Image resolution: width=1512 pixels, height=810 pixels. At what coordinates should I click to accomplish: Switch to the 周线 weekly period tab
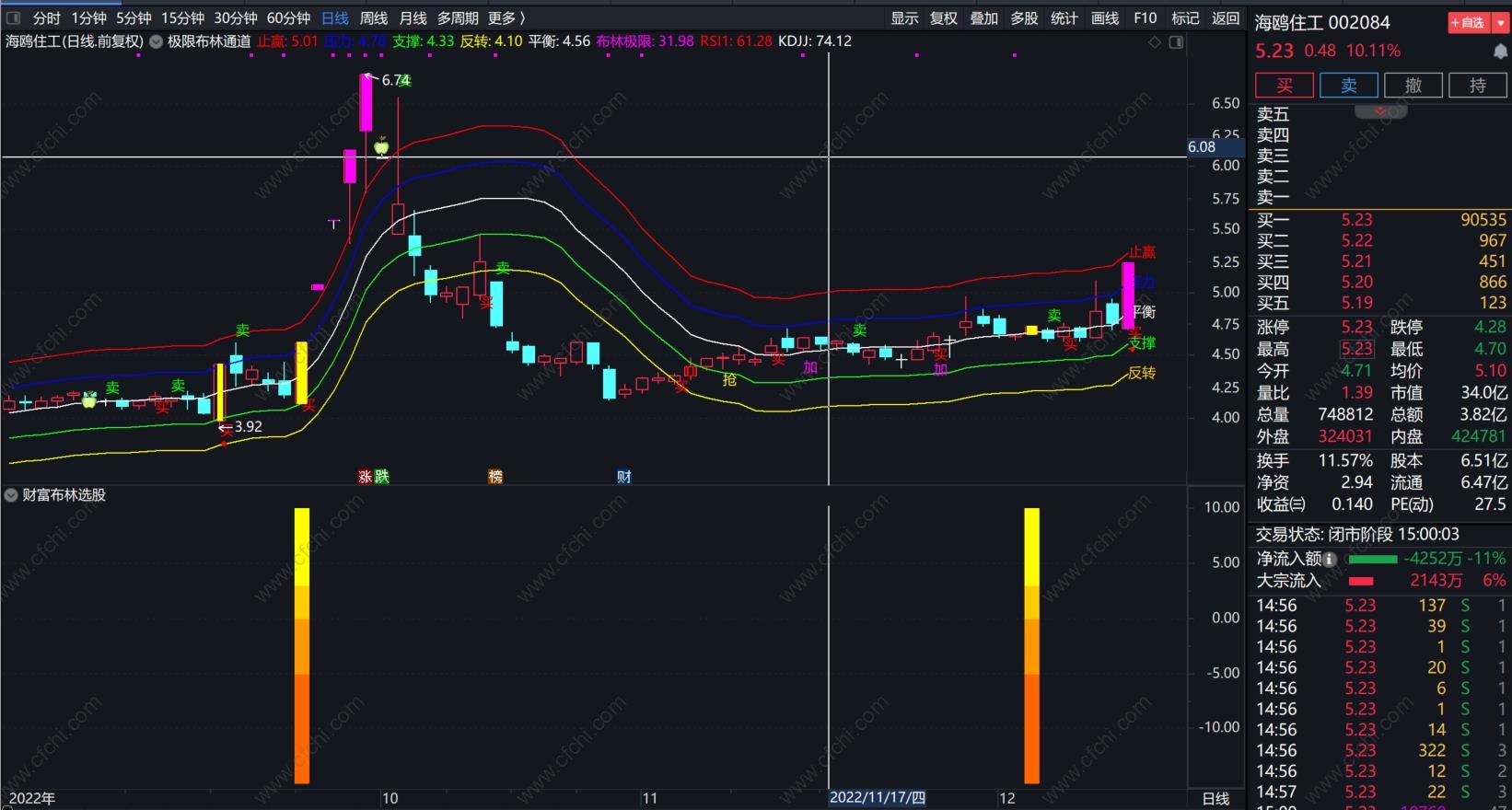click(373, 17)
